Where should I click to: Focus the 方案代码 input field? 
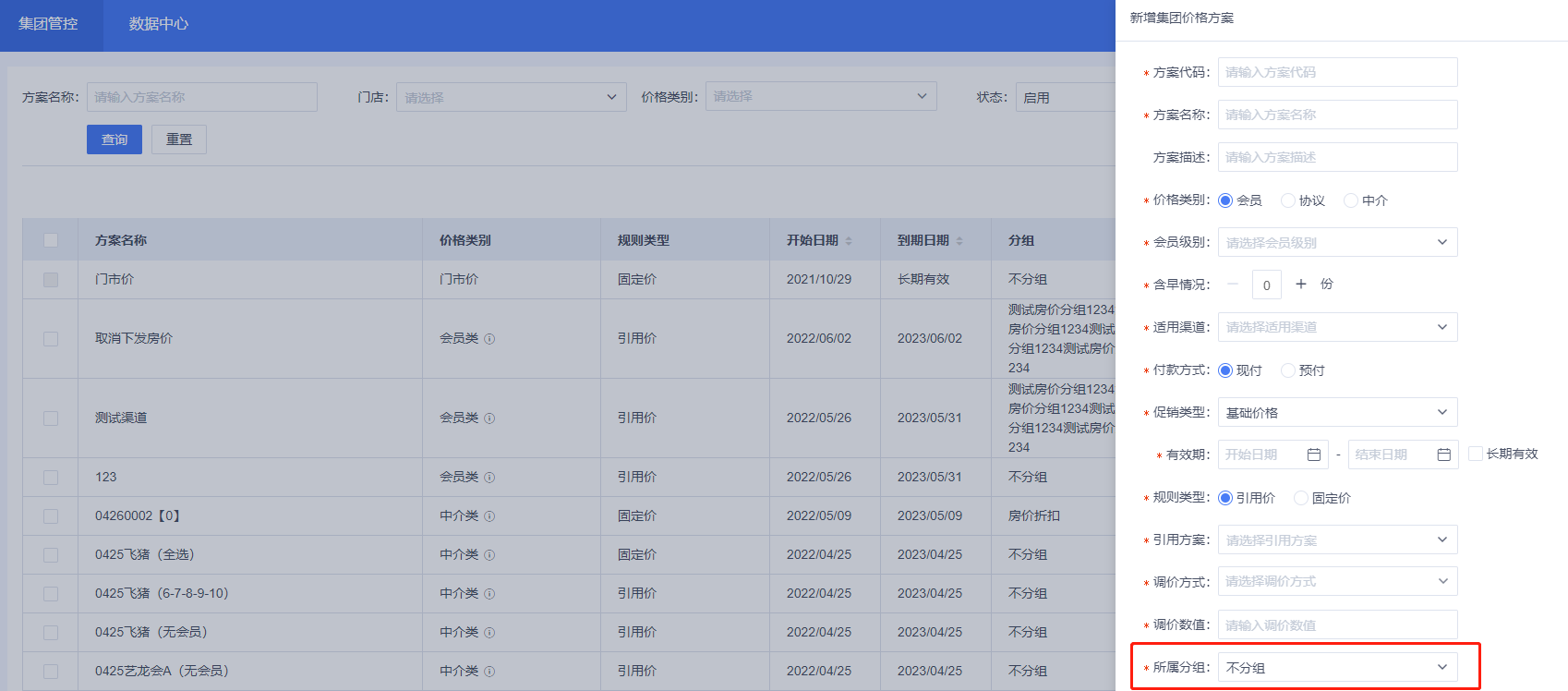[x=1337, y=72]
